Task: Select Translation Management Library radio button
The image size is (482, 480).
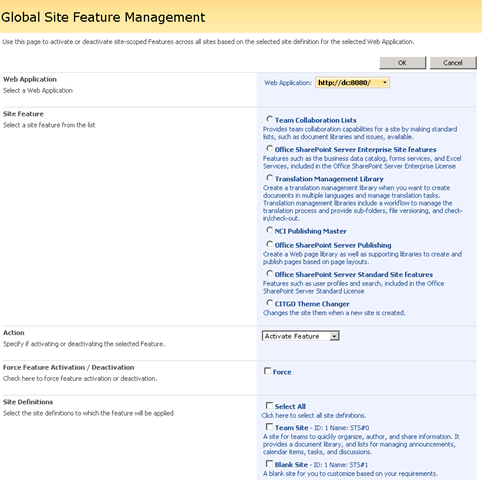Action: 269,178
